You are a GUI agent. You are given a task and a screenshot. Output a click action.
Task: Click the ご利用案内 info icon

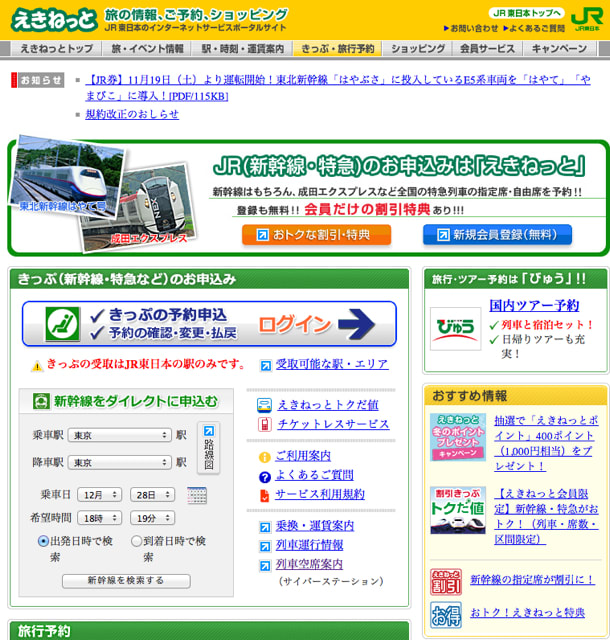[x=265, y=457]
